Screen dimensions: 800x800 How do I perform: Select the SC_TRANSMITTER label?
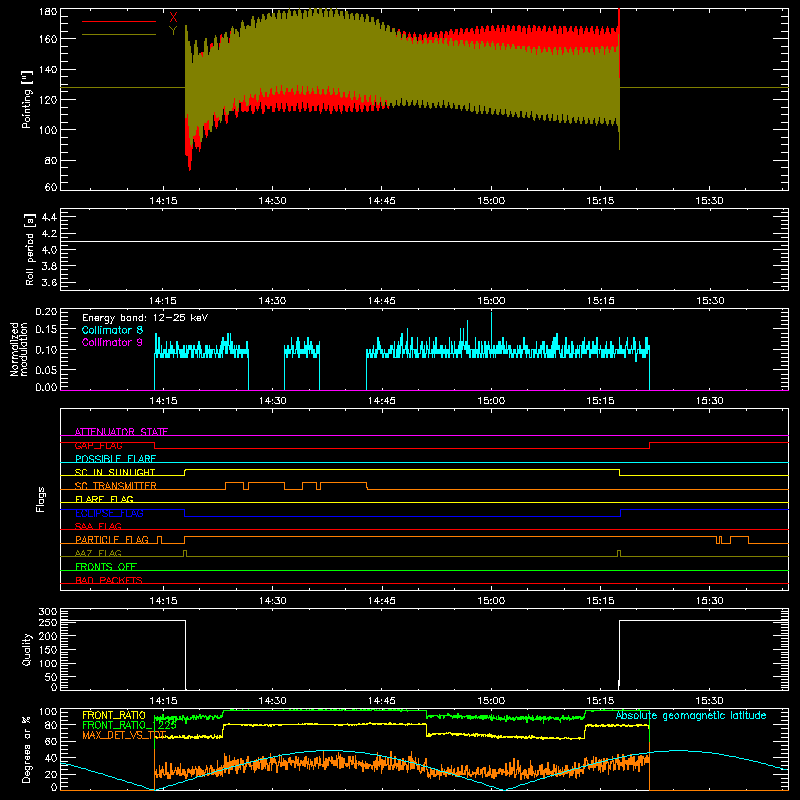[115, 486]
